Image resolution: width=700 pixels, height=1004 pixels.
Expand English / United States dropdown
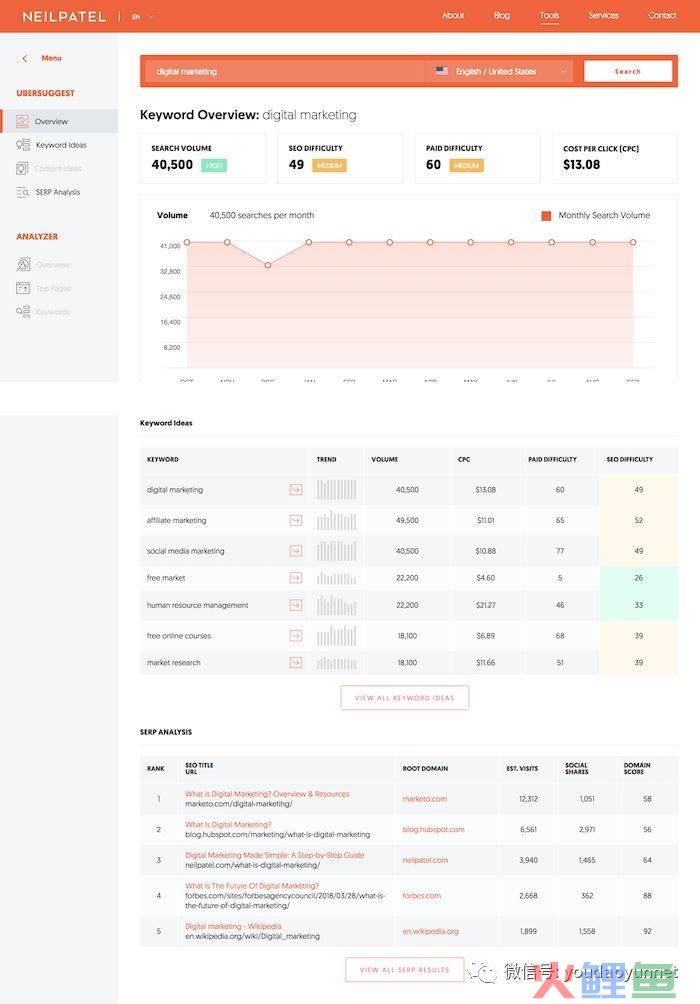click(x=501, y=72)
